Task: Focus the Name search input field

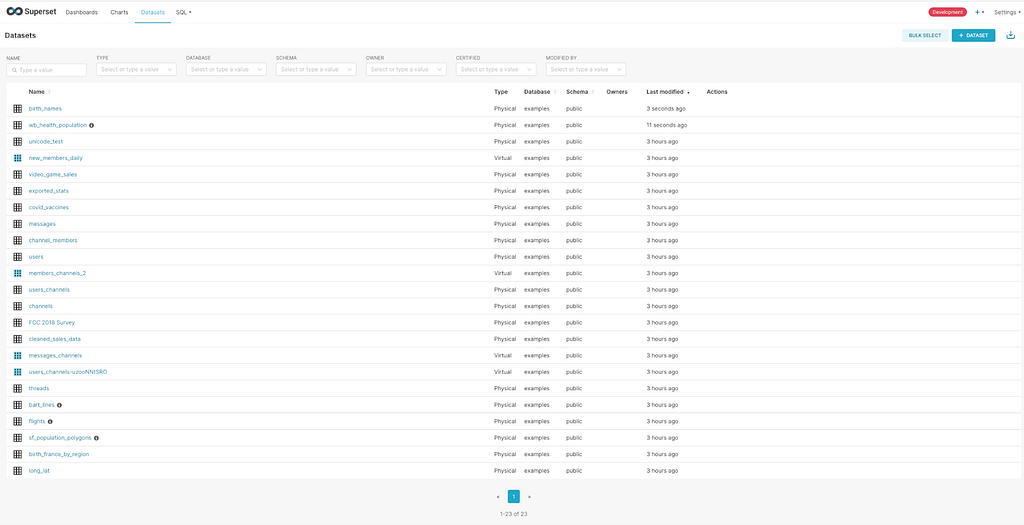Action: [46, 70]
